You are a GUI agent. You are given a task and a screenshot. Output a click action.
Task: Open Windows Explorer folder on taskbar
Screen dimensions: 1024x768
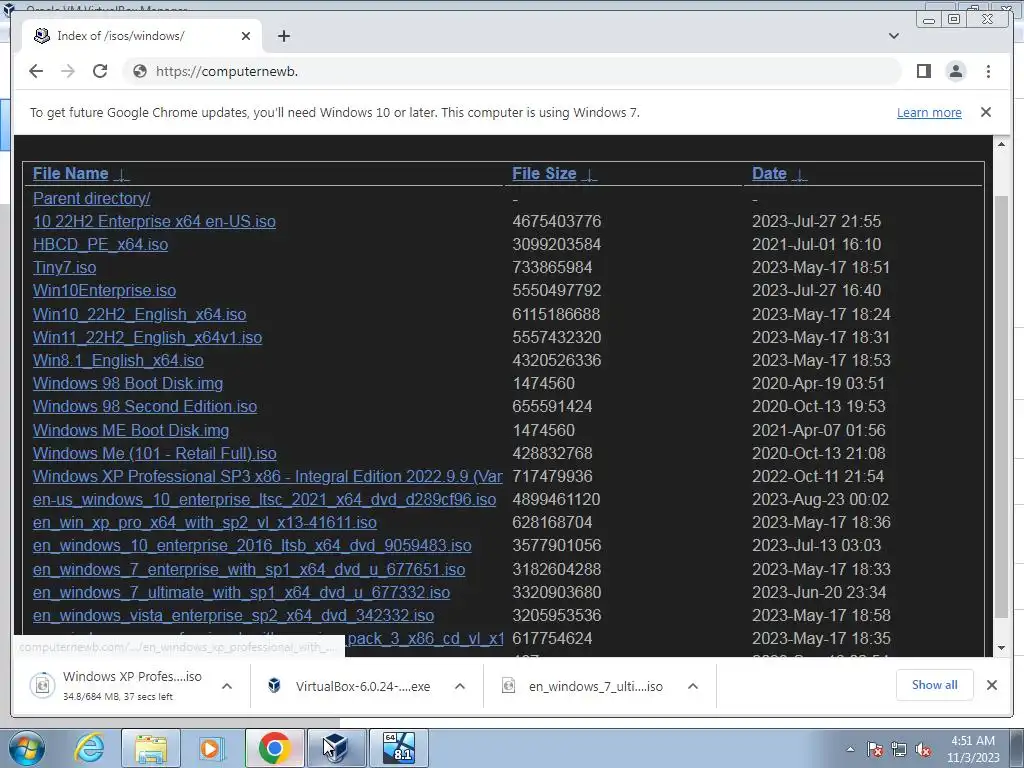point(151,748)
